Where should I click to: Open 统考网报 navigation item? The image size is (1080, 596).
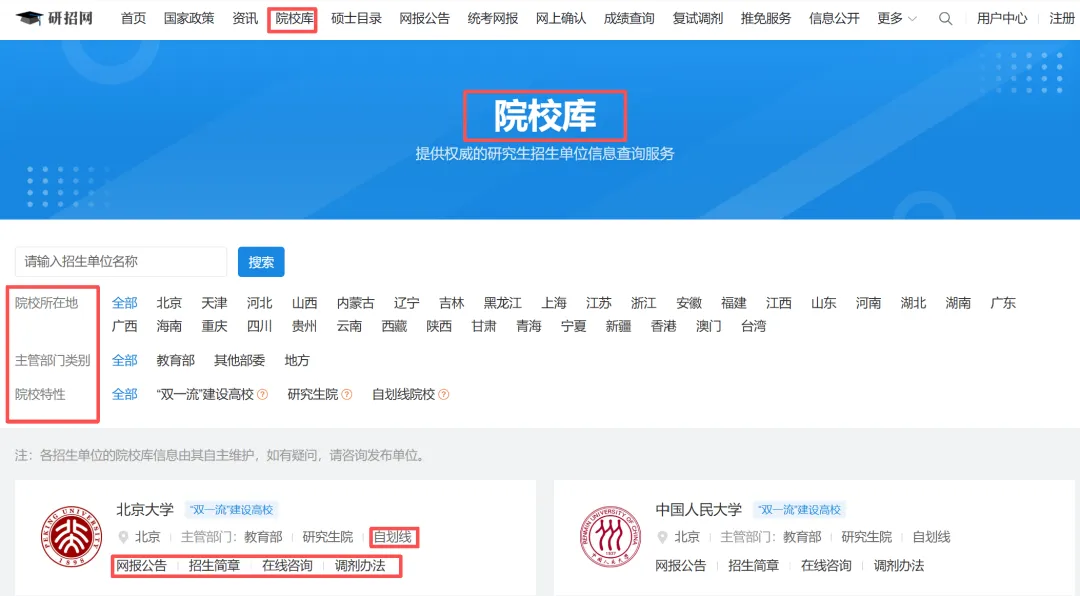[492, 19]
